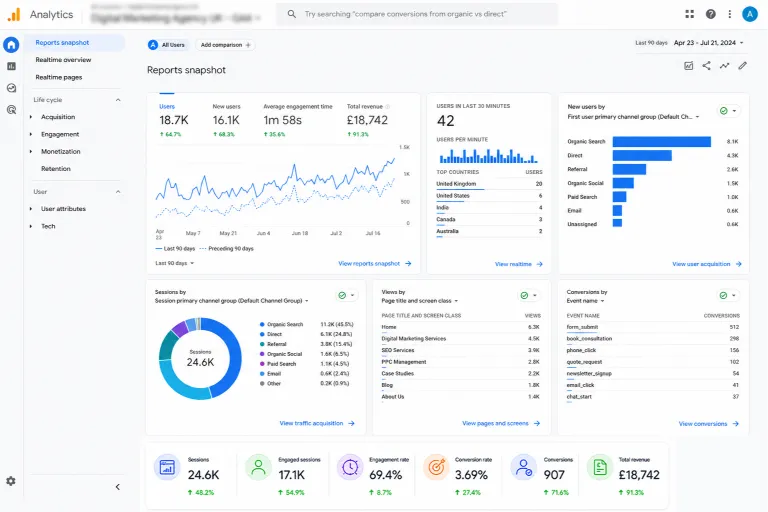Share this report via share icon
This screenshot has width=768, height=512.
[x=706, y=66]
